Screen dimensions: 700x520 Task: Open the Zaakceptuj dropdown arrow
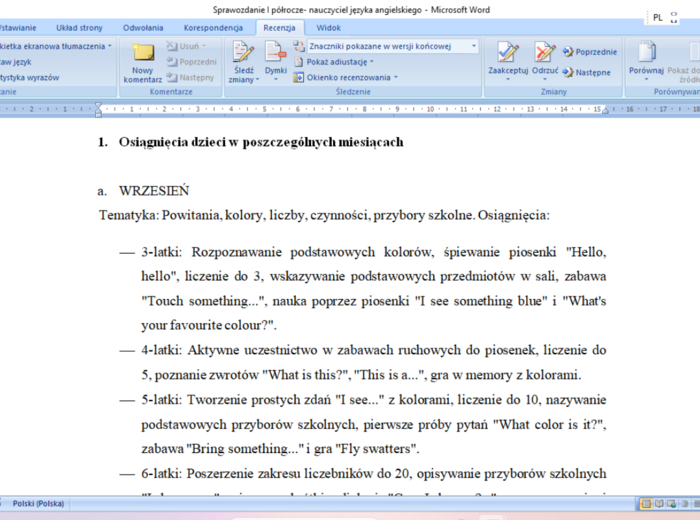(x=508, y=79)
